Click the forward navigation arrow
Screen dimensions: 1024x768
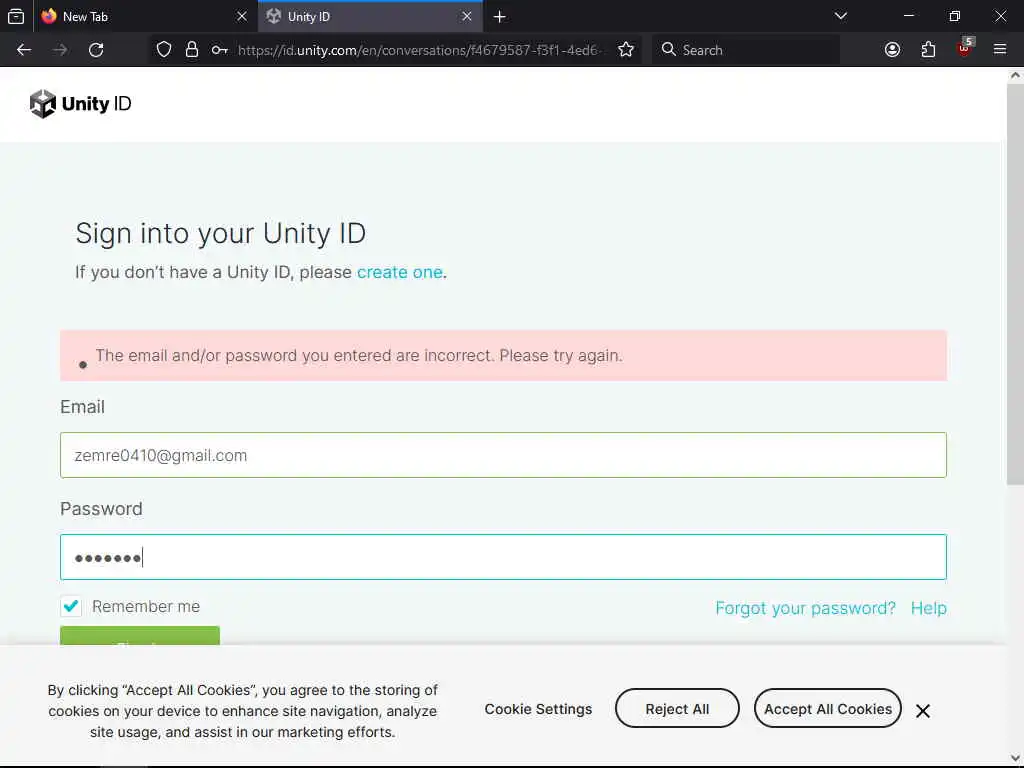click(x=60, y=50)
